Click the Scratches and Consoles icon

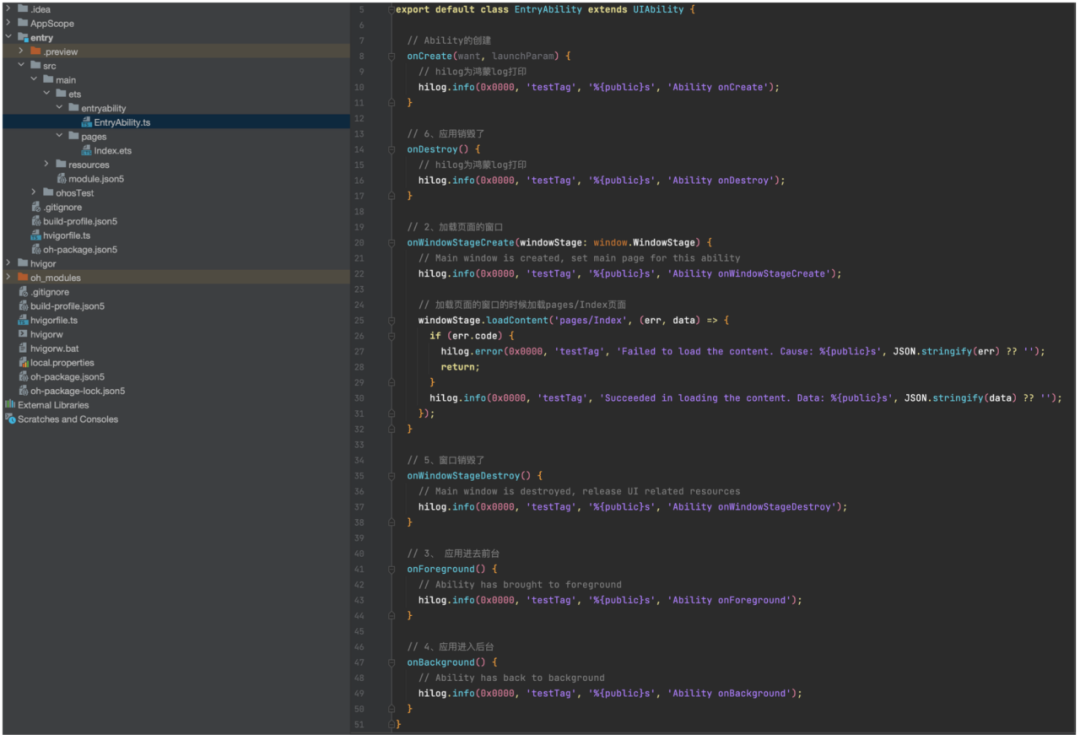point(10,419)
